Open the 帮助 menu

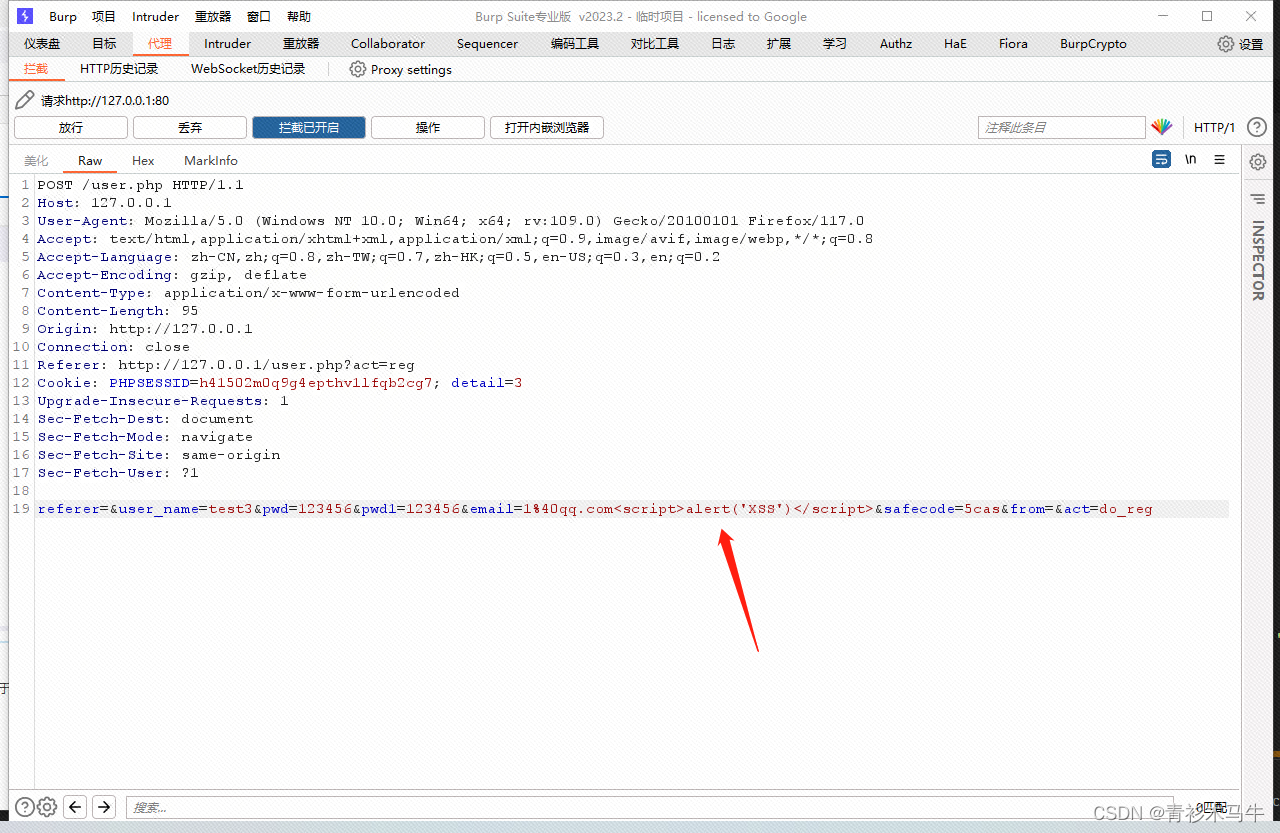(299, 16)
